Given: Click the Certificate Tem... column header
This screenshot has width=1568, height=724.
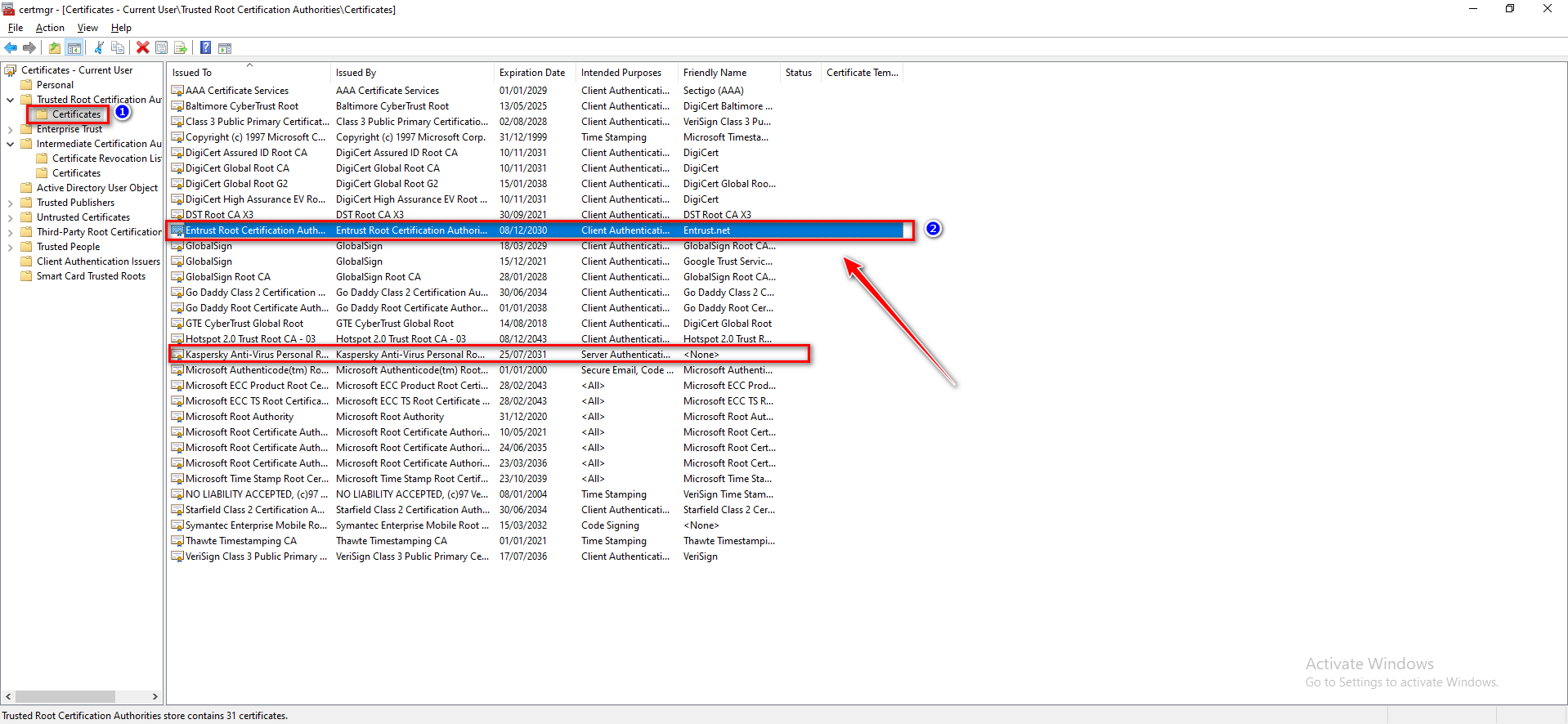Looking at the screenshot, I should coord(862,73).
